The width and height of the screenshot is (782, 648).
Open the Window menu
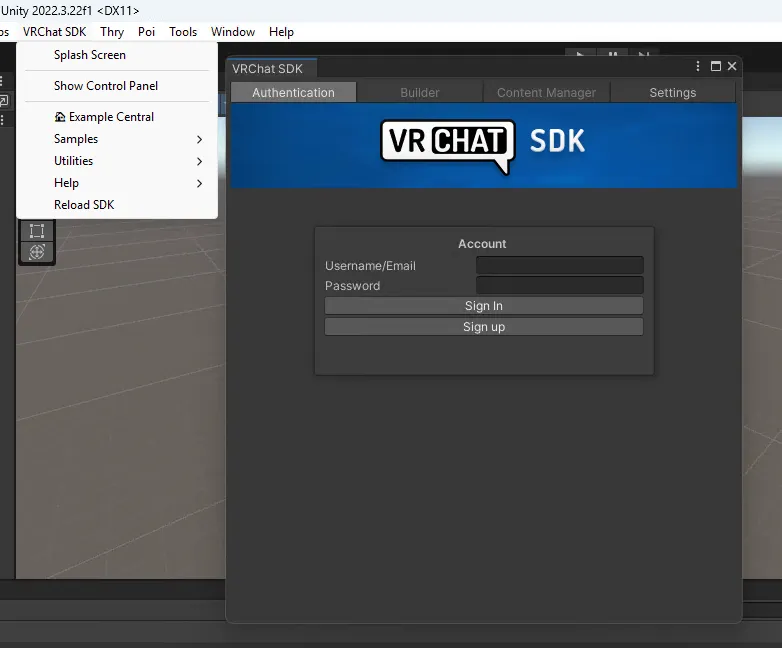click(233, 32)
